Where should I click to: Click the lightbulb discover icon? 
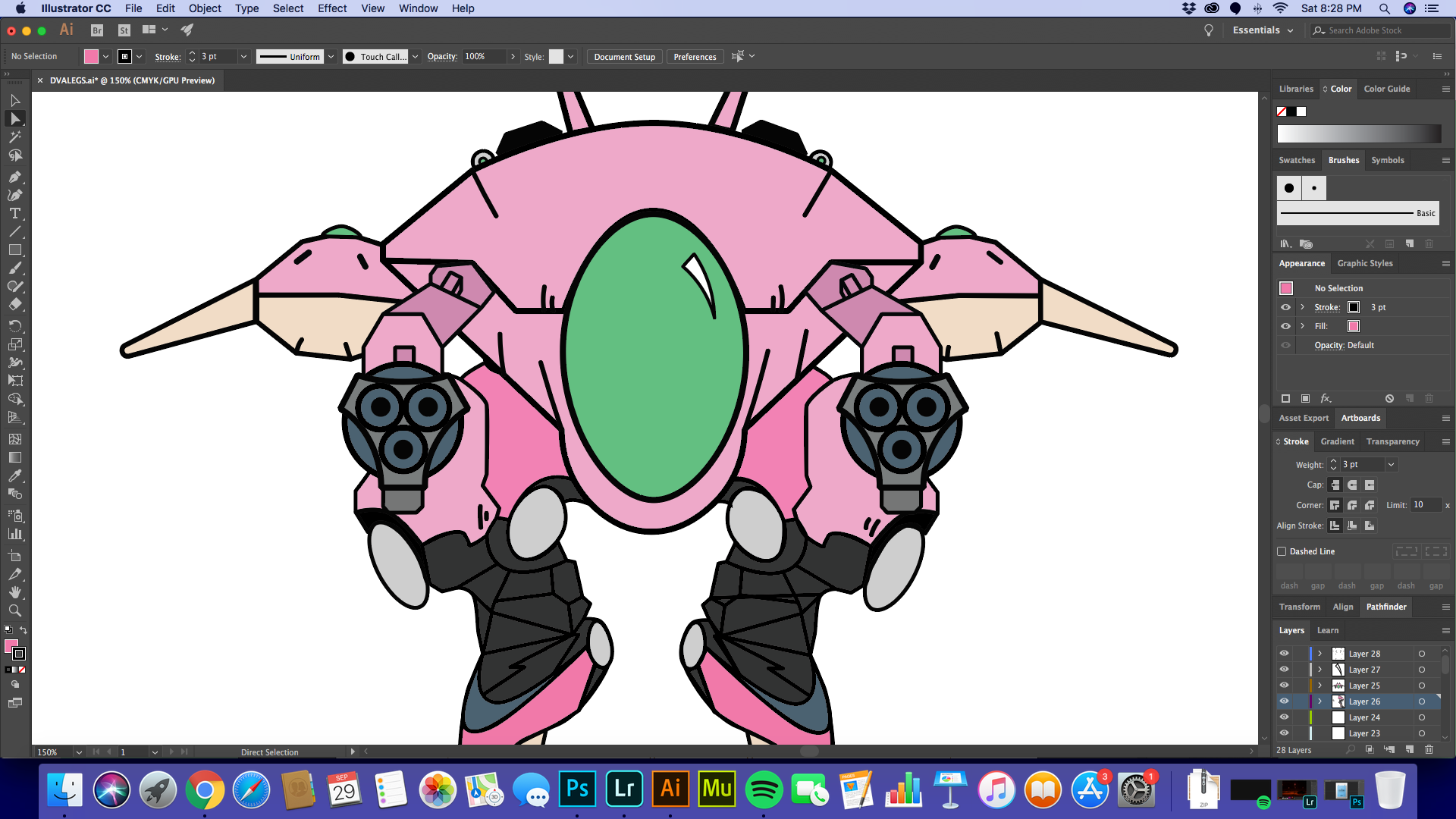(1209, 30)
